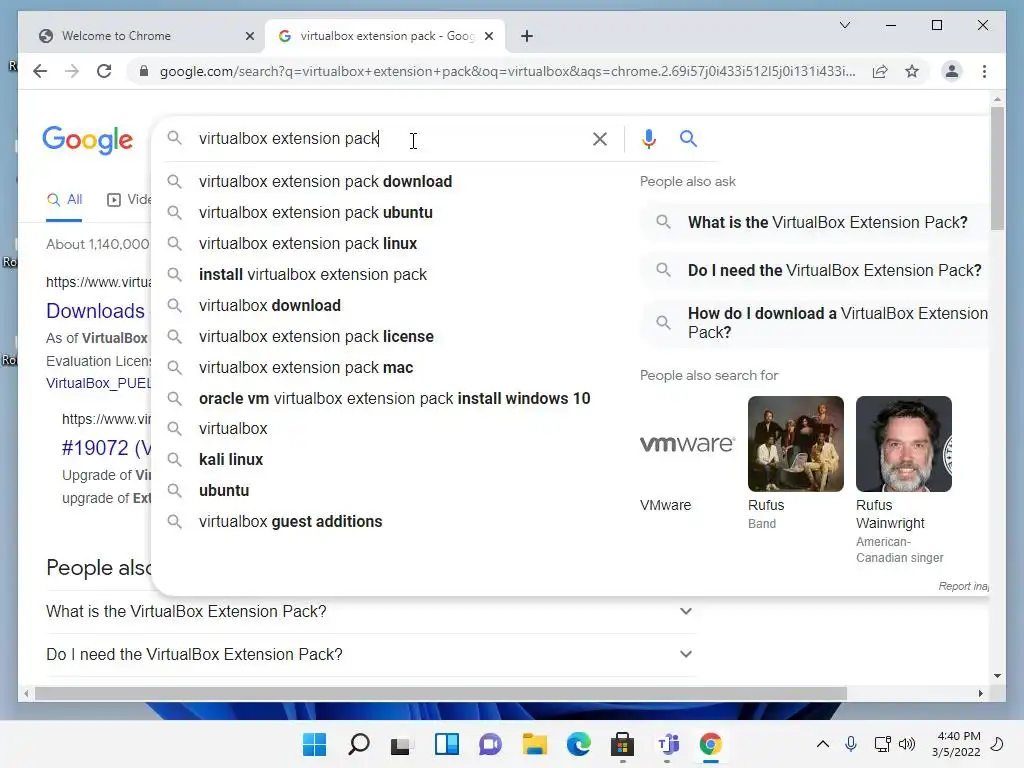Open Chrome's three-dot menu
This screenshot has width=1024, height=768.
pyautogui.click(x=984, y=71)
